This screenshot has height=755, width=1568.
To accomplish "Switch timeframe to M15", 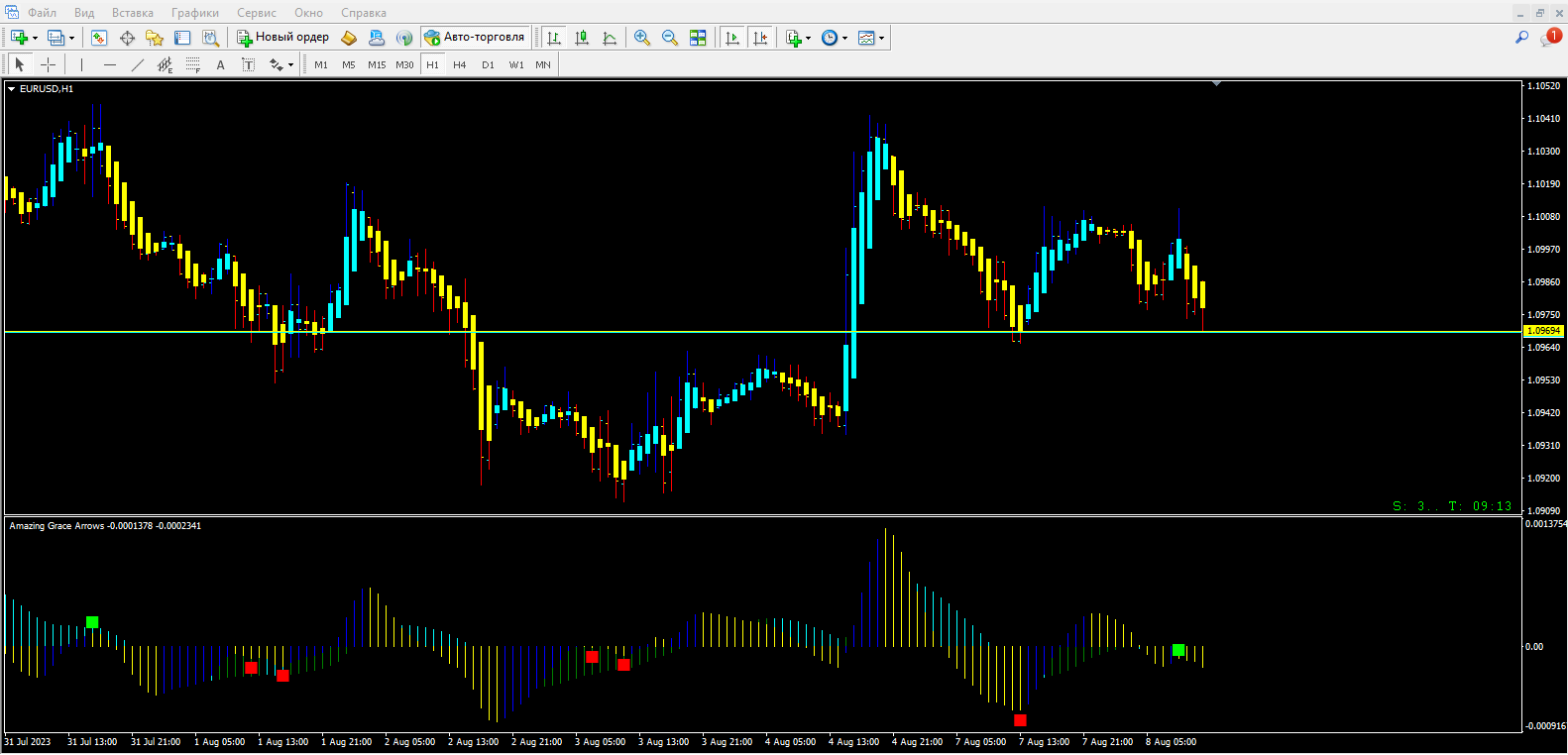I will click(377, 64).
